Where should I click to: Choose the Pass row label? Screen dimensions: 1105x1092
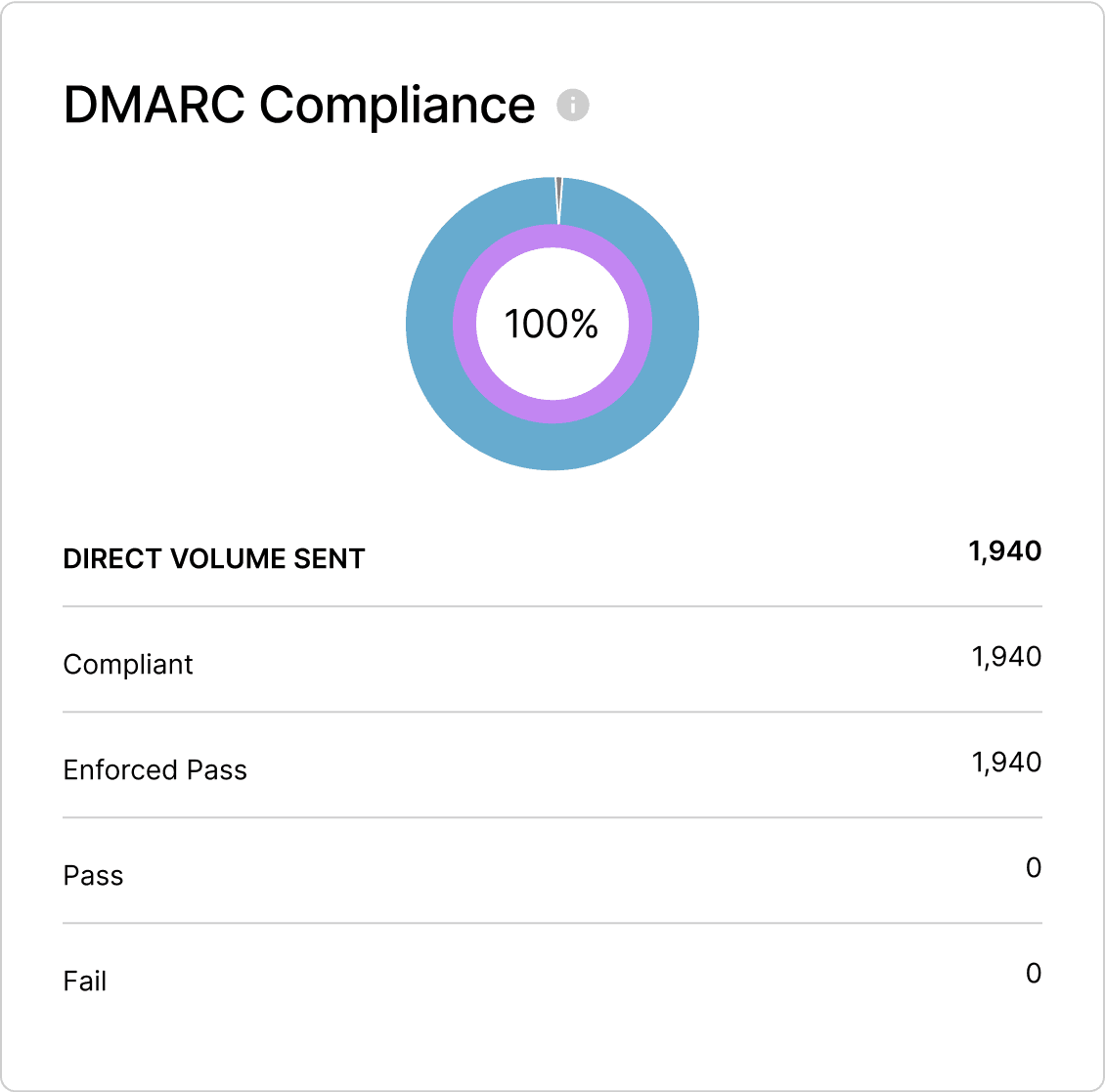coord(93,876)
